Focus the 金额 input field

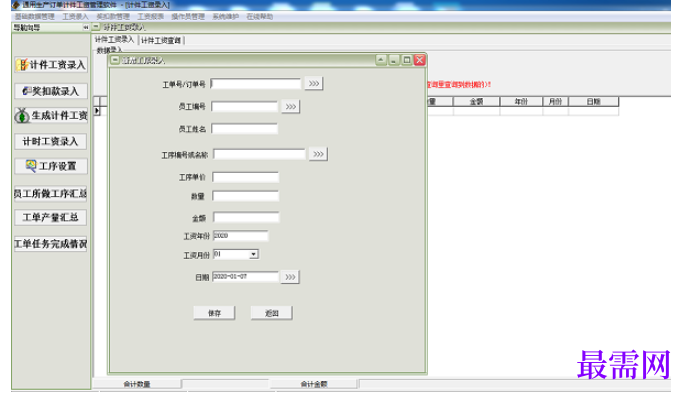tap(246, 218)
